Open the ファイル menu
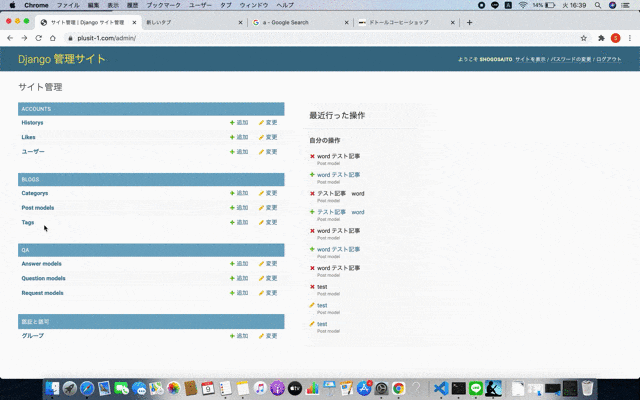The width and height of the screenshot is (640, 400). coord(68,5)
